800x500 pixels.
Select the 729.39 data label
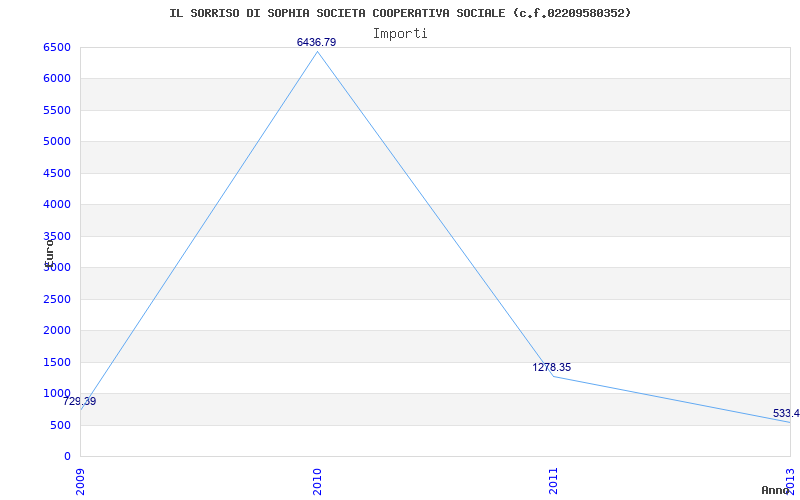click(x=80, y=402)
